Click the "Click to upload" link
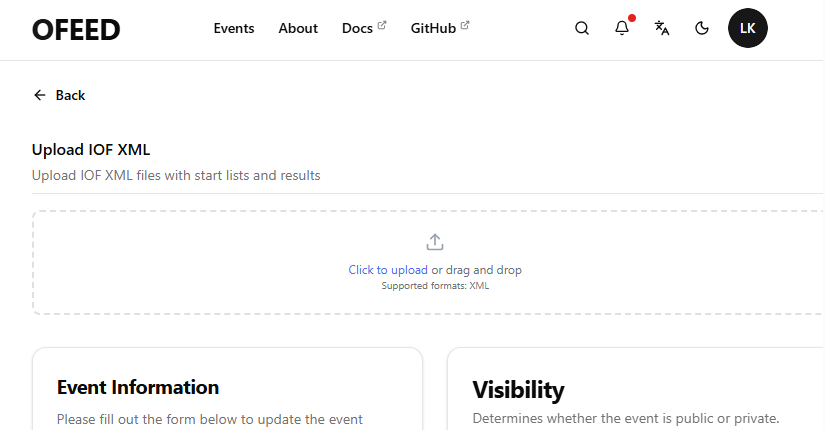The width and height of the screenshot is (825, 430). tap(388, 270)
